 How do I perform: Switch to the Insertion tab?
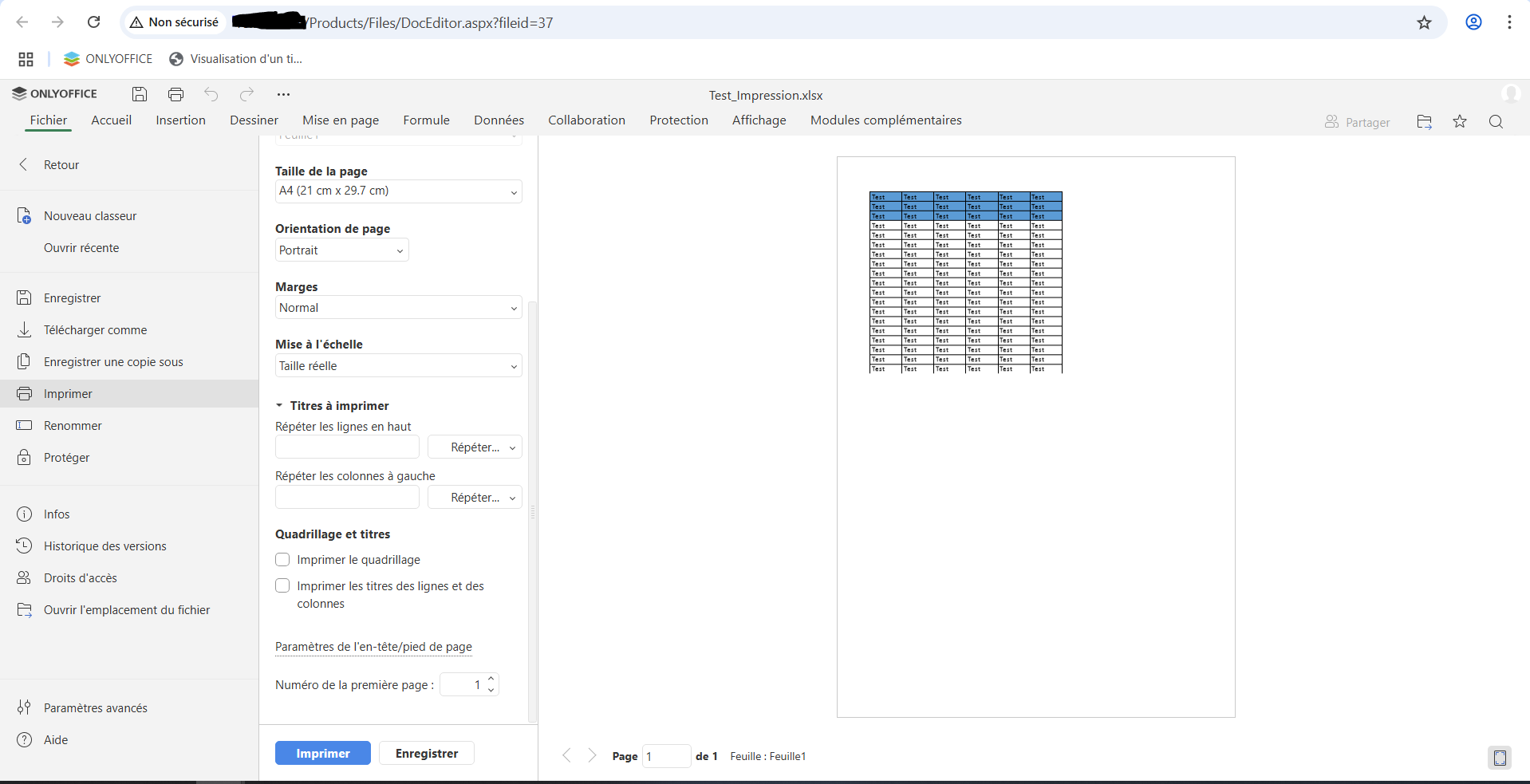point(180,120)
